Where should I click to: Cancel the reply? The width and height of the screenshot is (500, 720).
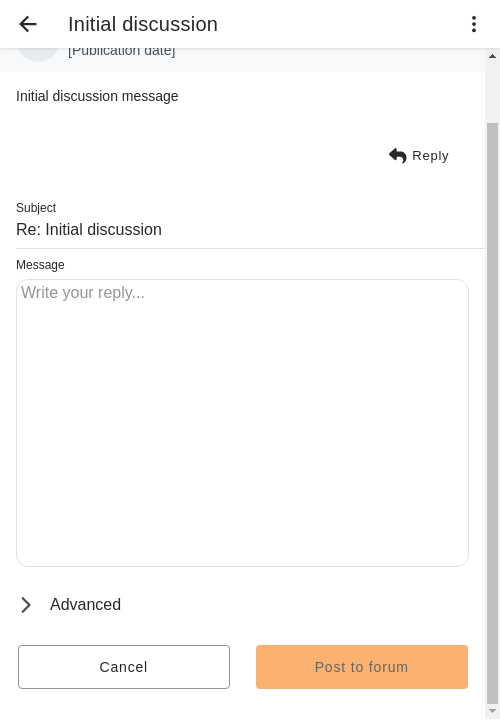coord(124,667)
